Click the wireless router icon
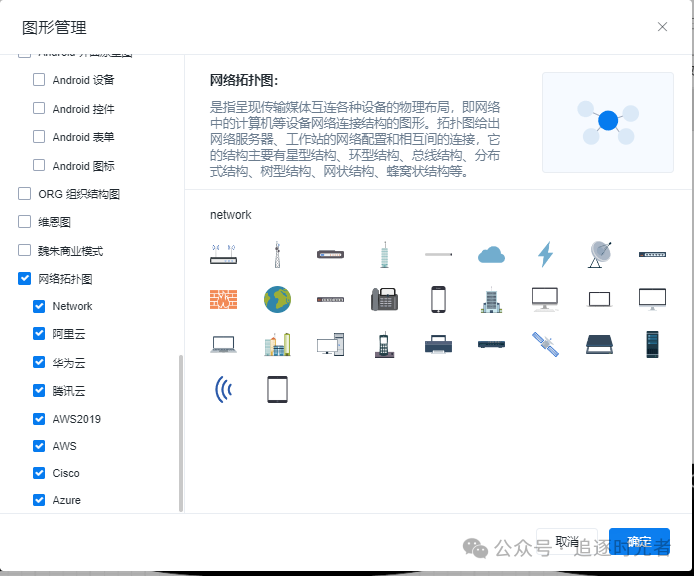 coord(223,254)
